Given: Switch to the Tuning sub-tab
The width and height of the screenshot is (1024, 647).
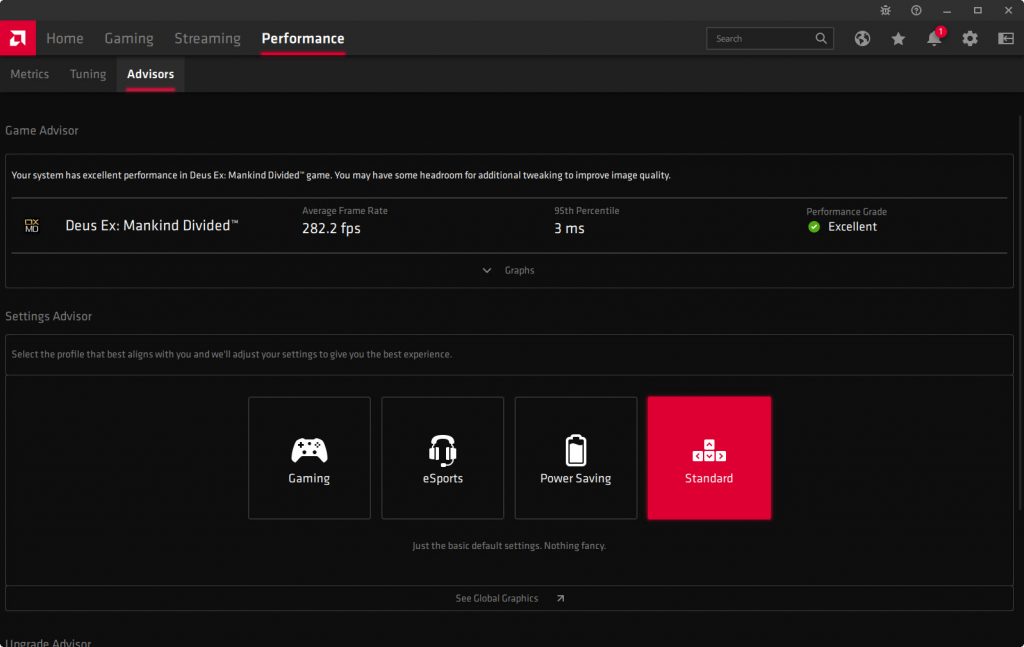Looking at the screenshot, I should (x=88, y=74).
